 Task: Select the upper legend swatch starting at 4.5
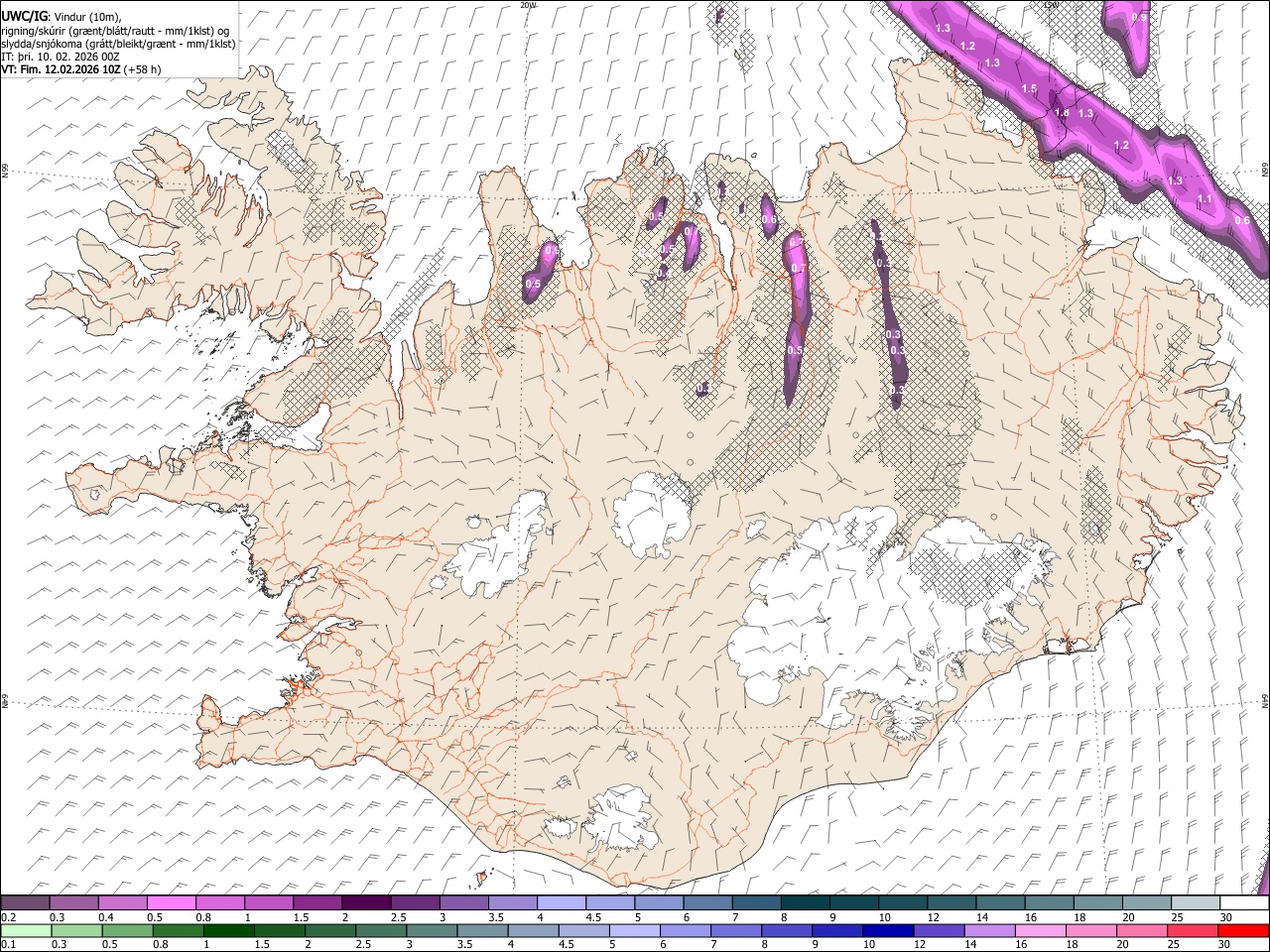[609, 902]
